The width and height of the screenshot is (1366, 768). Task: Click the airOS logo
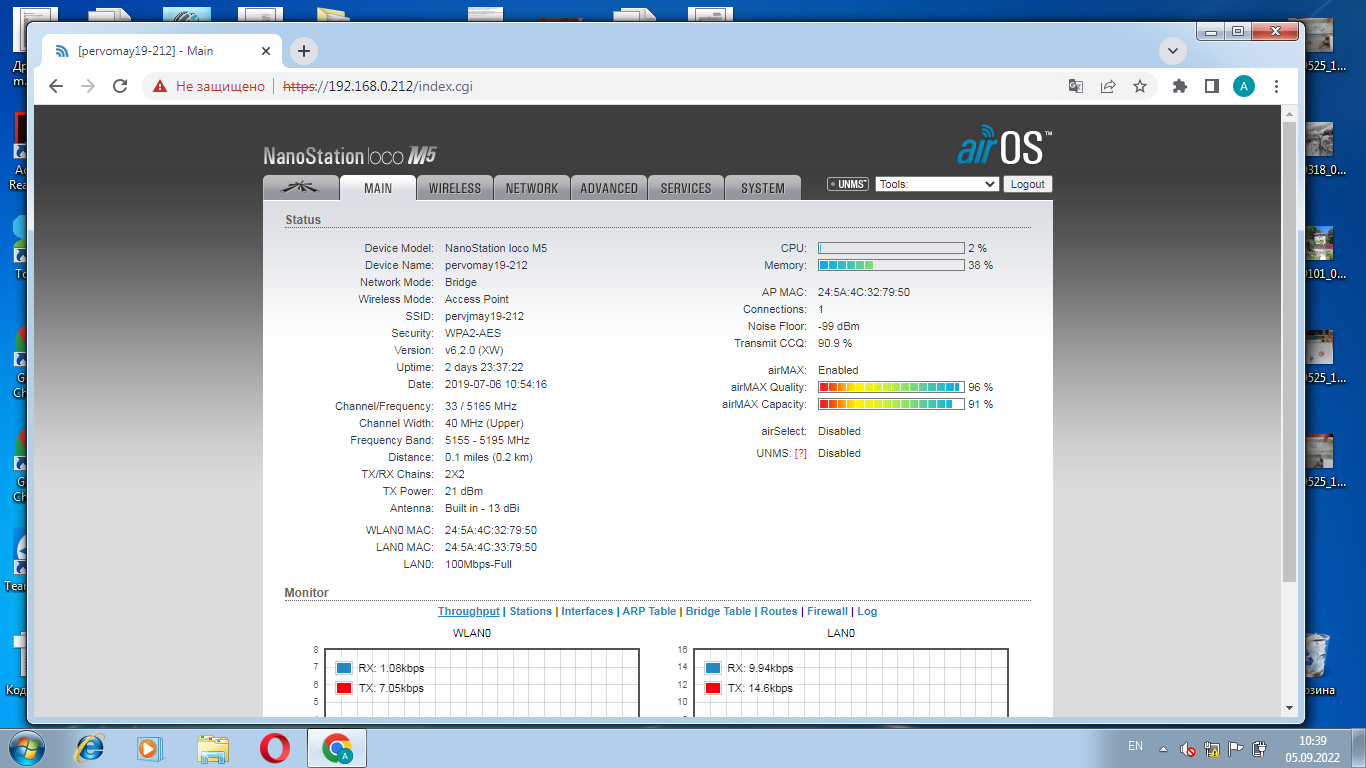point(1003,146)
